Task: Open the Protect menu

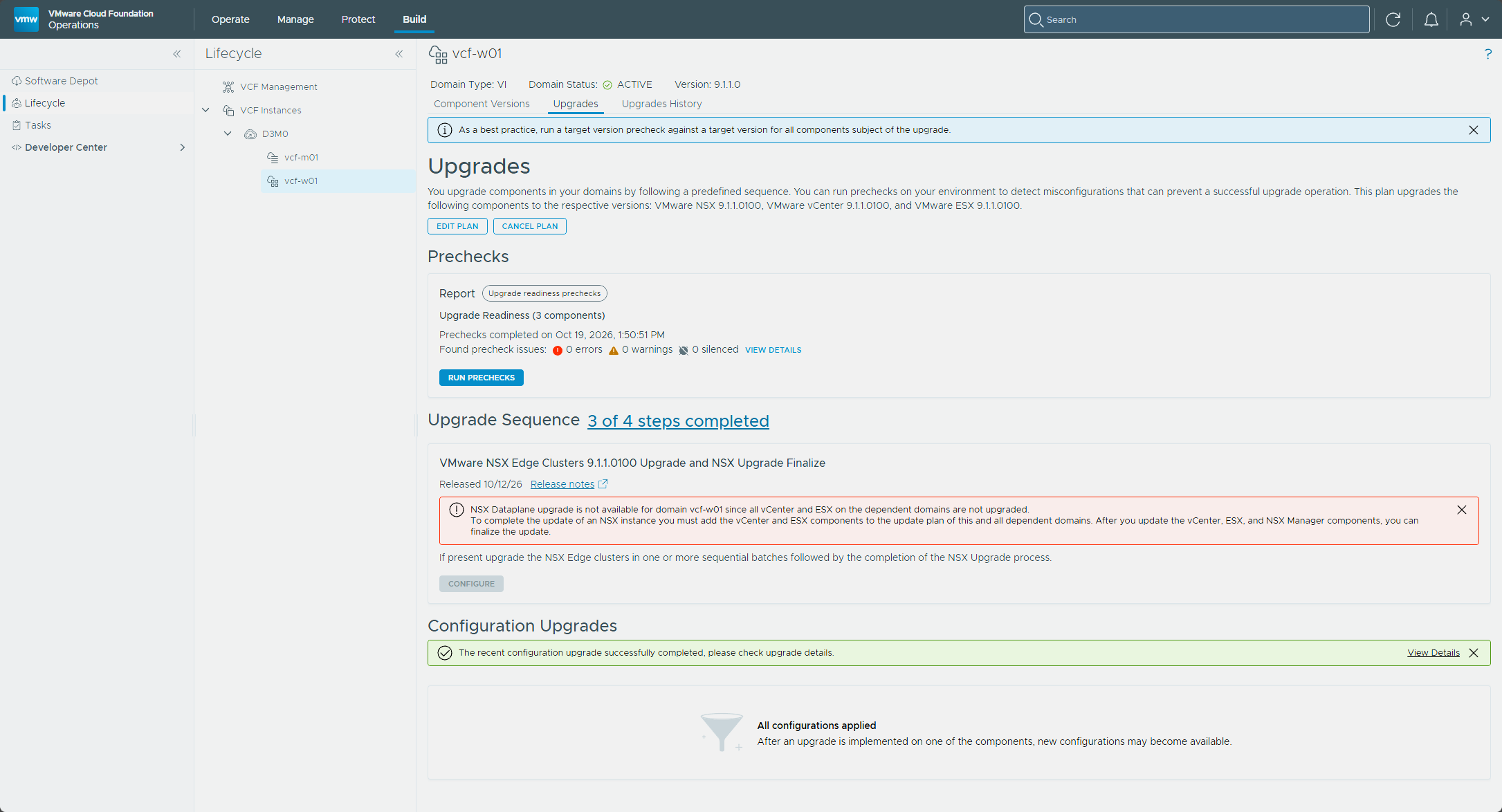Action: click(x=358, y=19)
